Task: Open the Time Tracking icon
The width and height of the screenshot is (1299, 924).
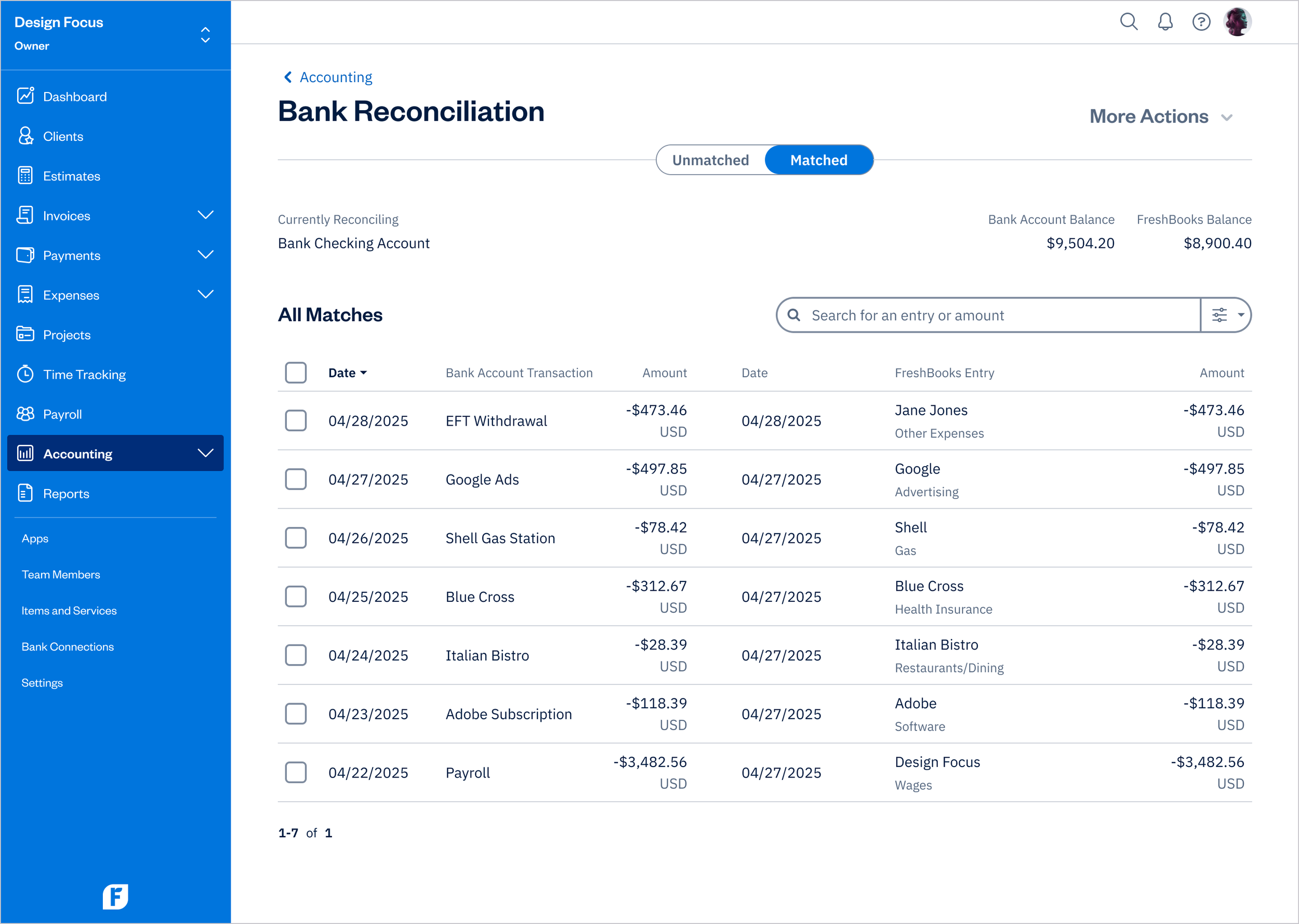Action: point(25,374)
